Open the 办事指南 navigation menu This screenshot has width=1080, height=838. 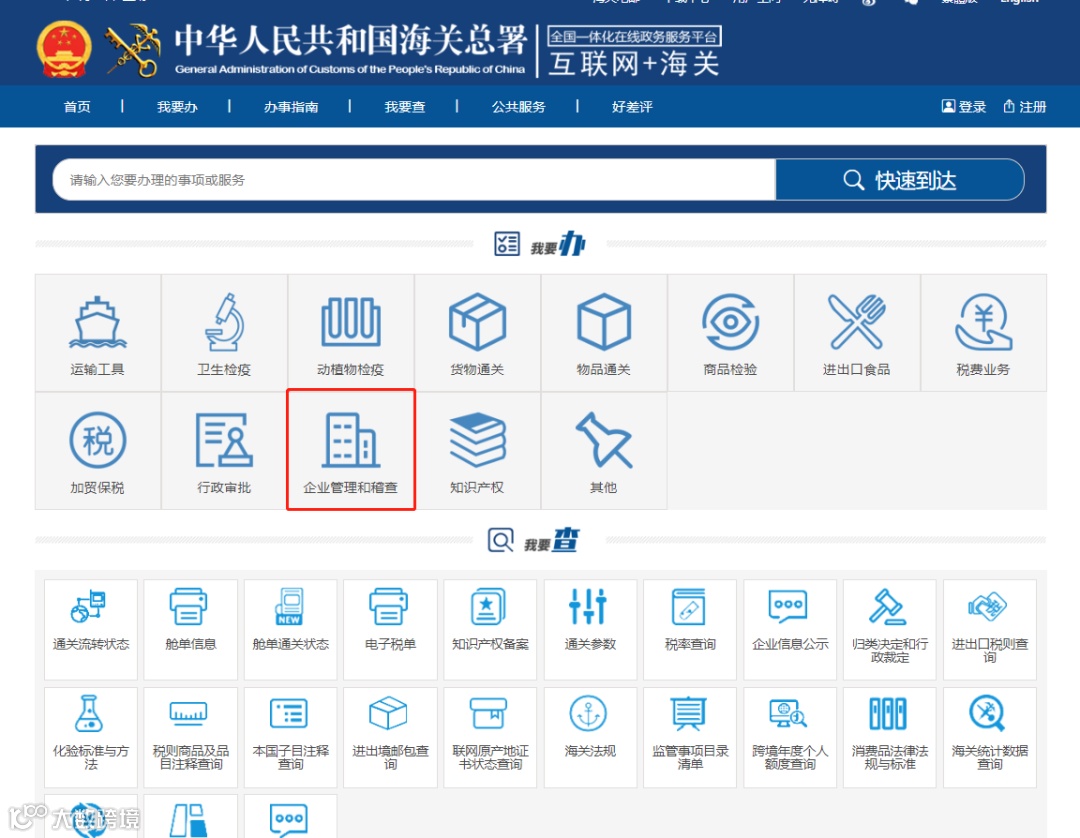click(291, 107)
